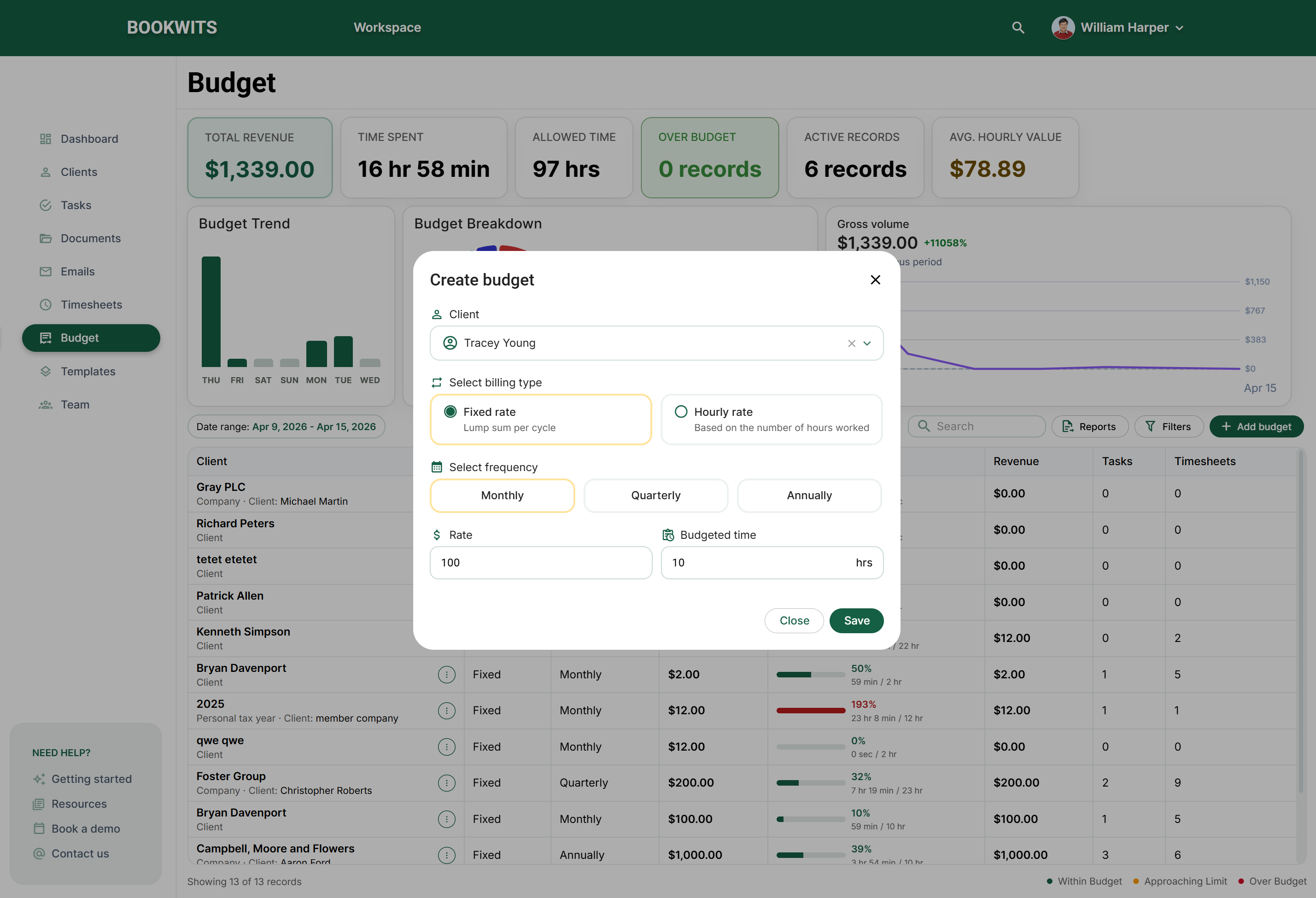Open the Filters options
The width and height of the screenshot is (1316, 898).
1167,426
